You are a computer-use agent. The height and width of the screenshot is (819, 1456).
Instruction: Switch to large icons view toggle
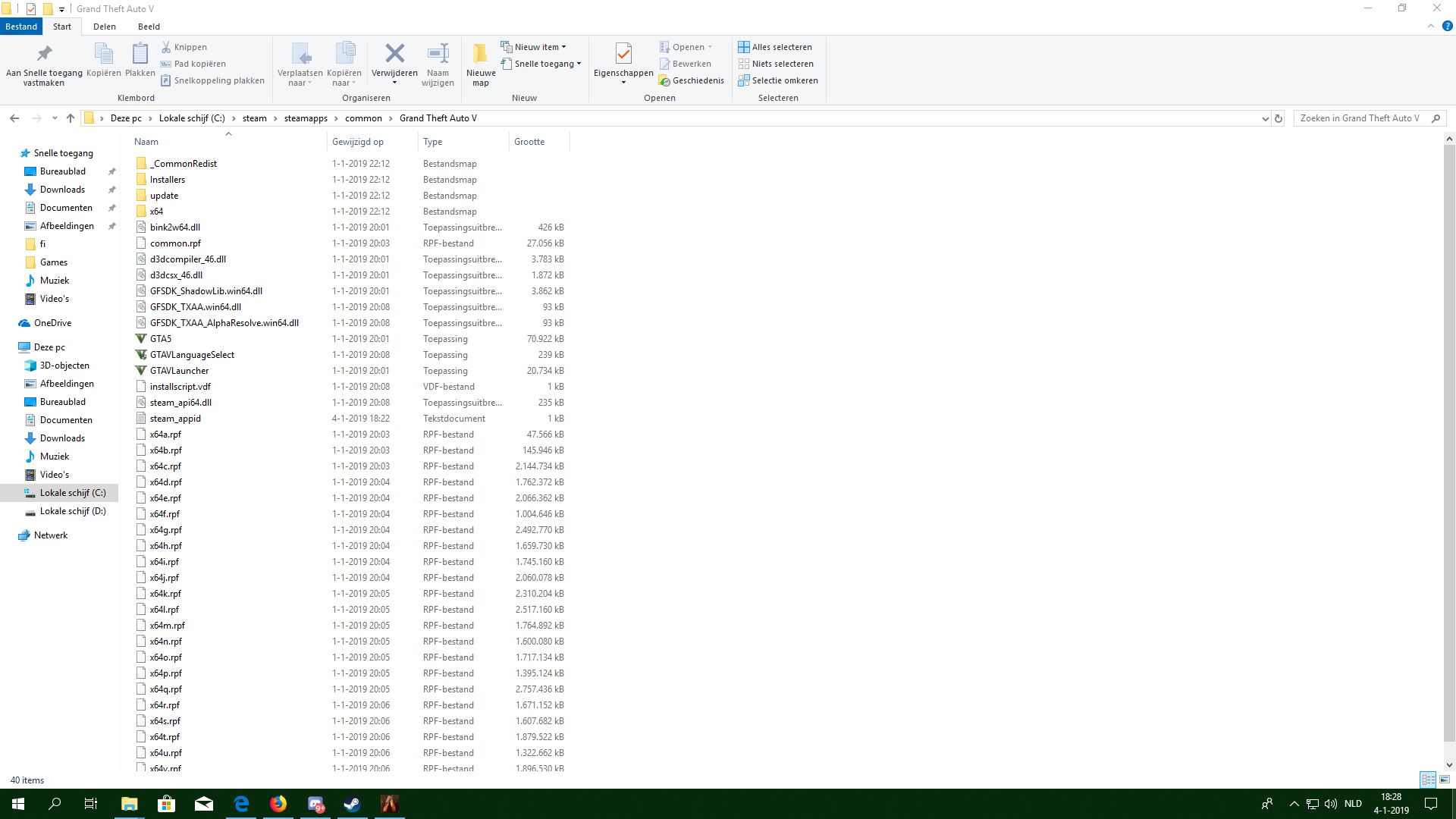click(x=1445, y=780)
